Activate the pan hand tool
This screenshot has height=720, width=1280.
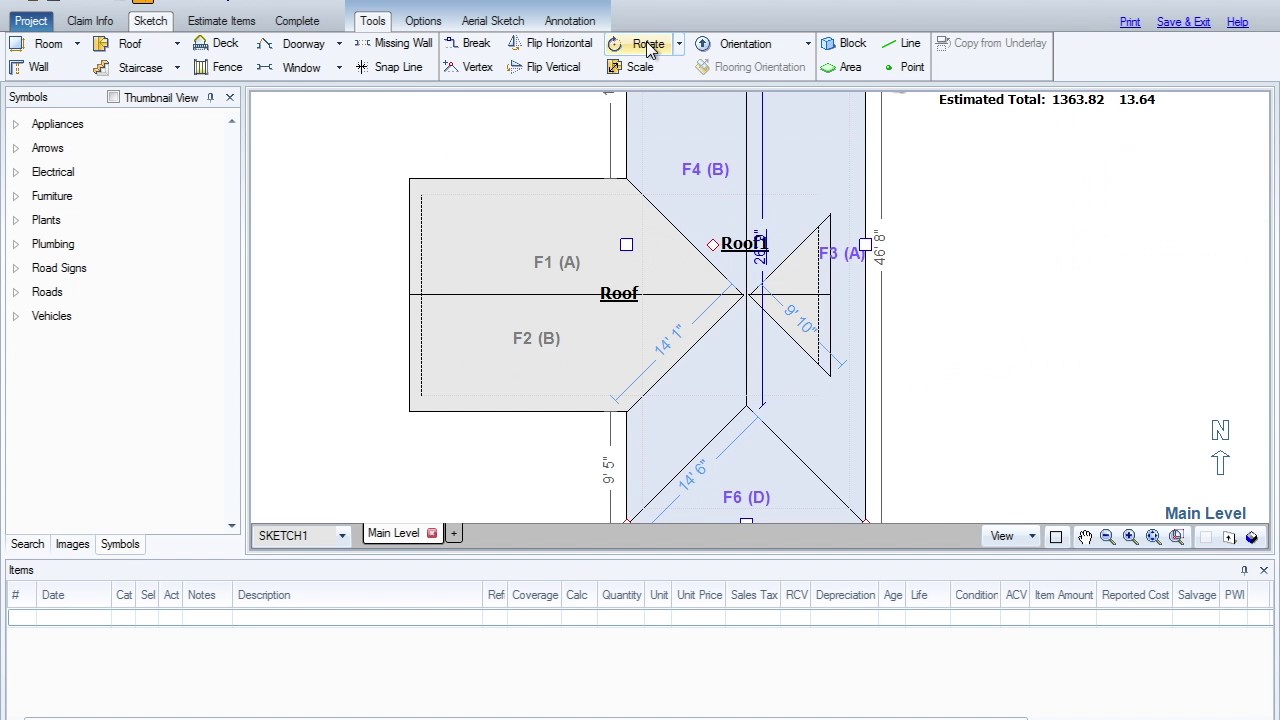[x=1085, y=537]
